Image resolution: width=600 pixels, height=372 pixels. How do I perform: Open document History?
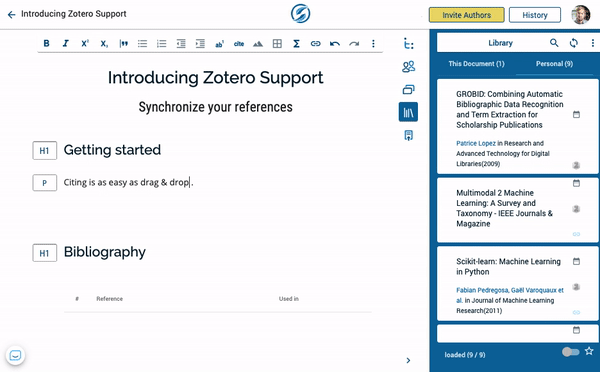click(x=535, y=15)
